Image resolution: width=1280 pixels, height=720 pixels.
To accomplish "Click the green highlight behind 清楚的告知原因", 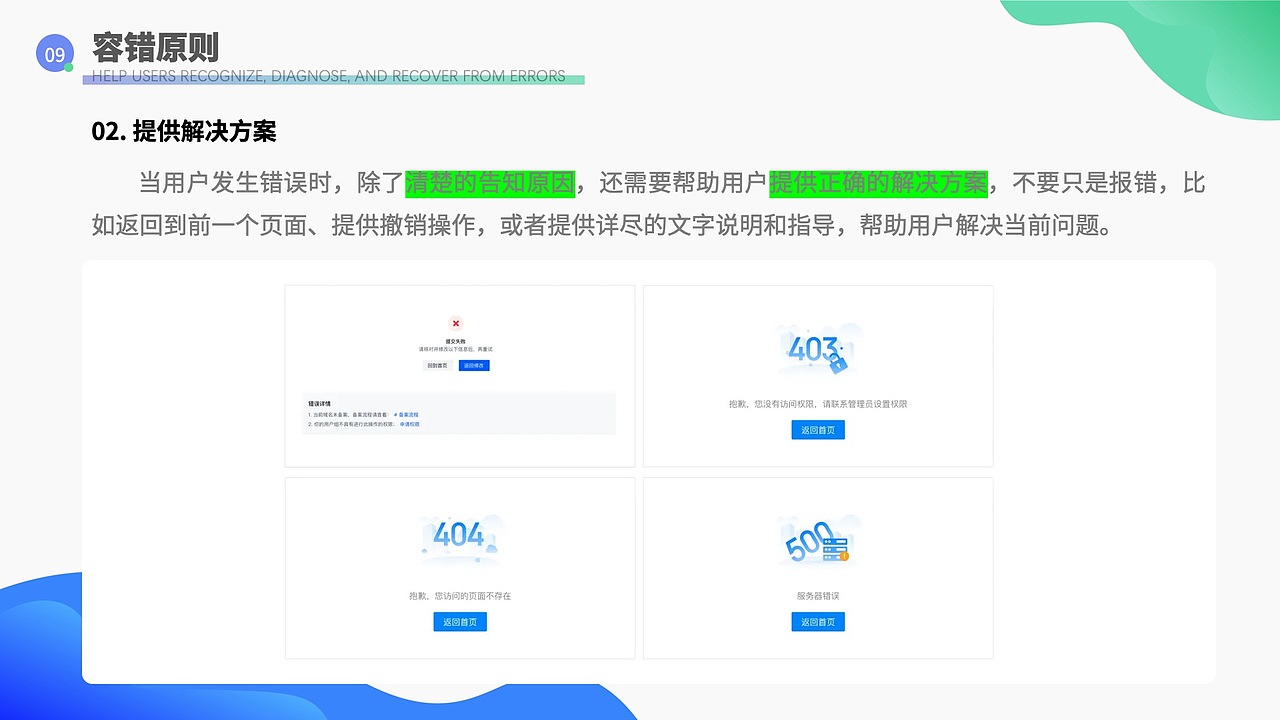I will [x=491, y=184].
